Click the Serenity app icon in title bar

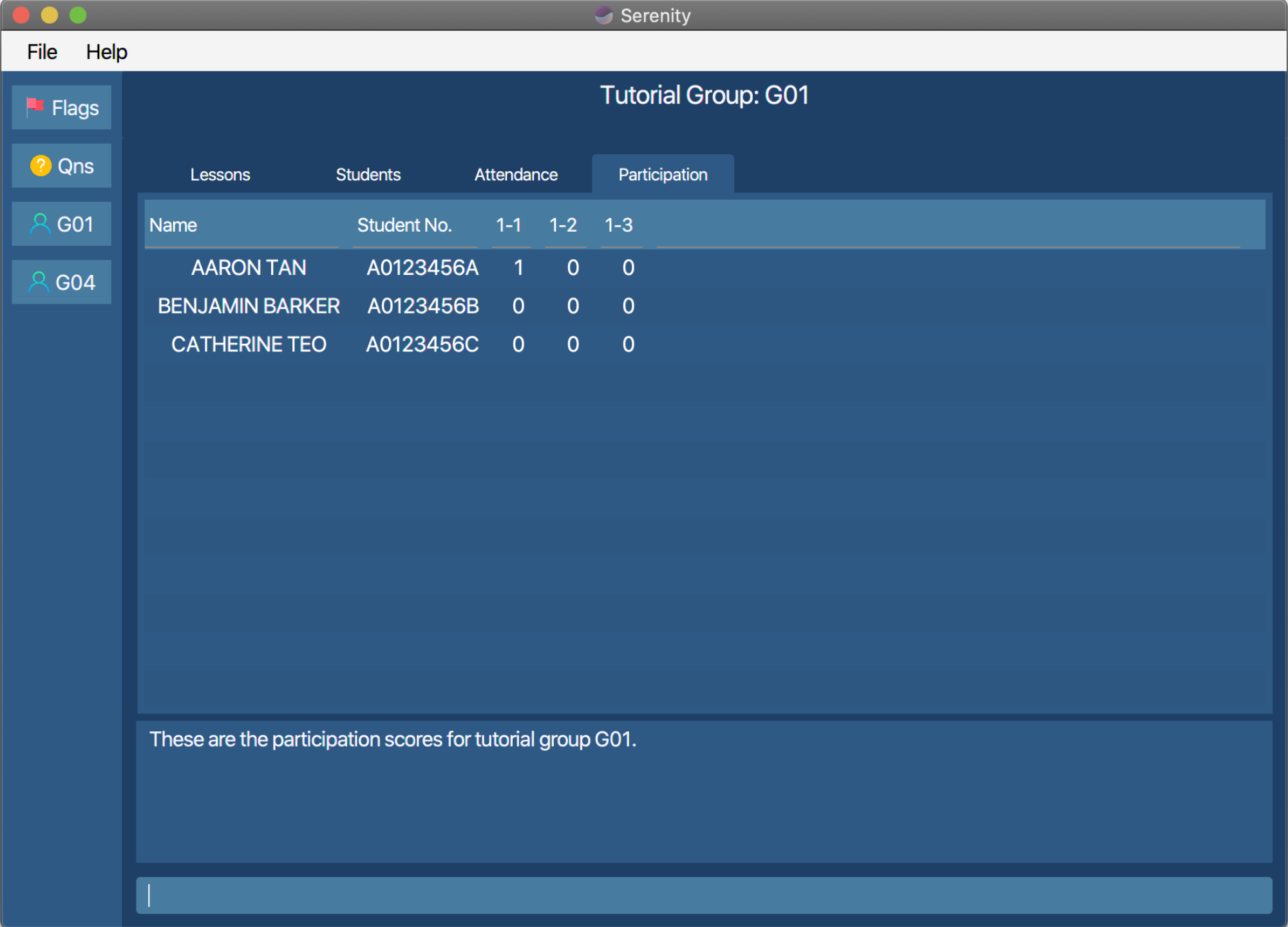click(604, 15)
